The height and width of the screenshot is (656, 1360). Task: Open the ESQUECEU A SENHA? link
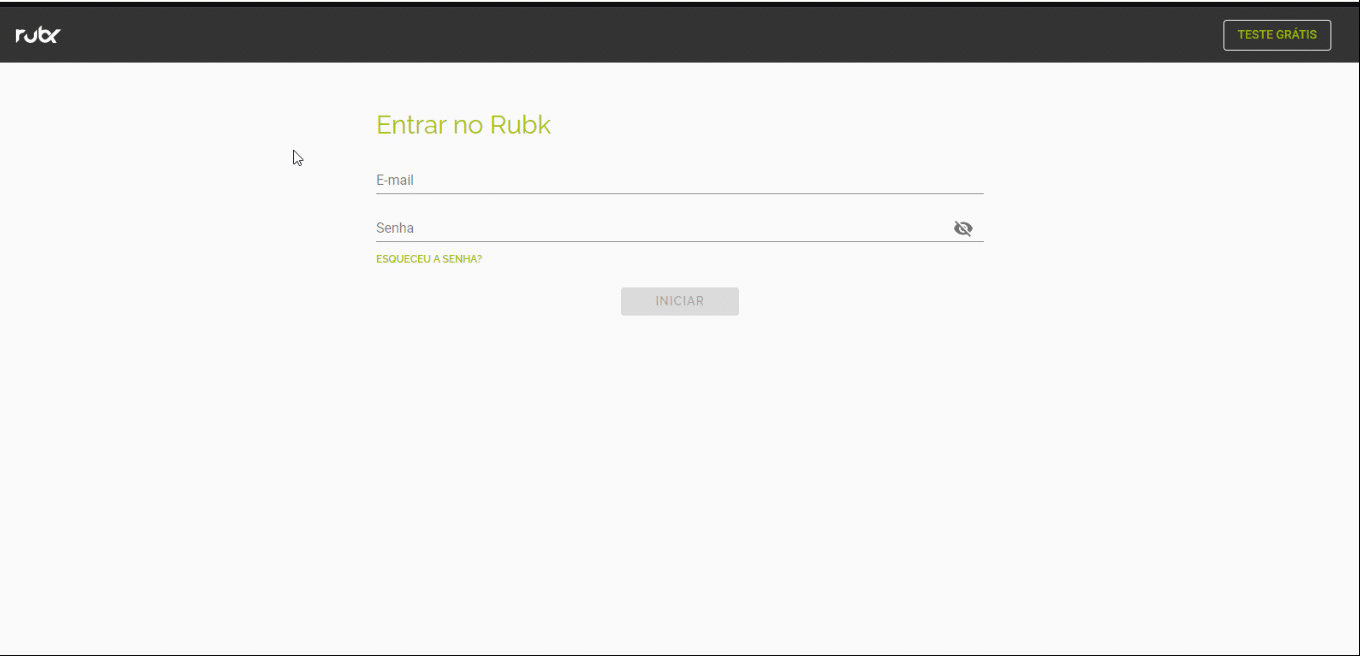(x=429, y=259)
